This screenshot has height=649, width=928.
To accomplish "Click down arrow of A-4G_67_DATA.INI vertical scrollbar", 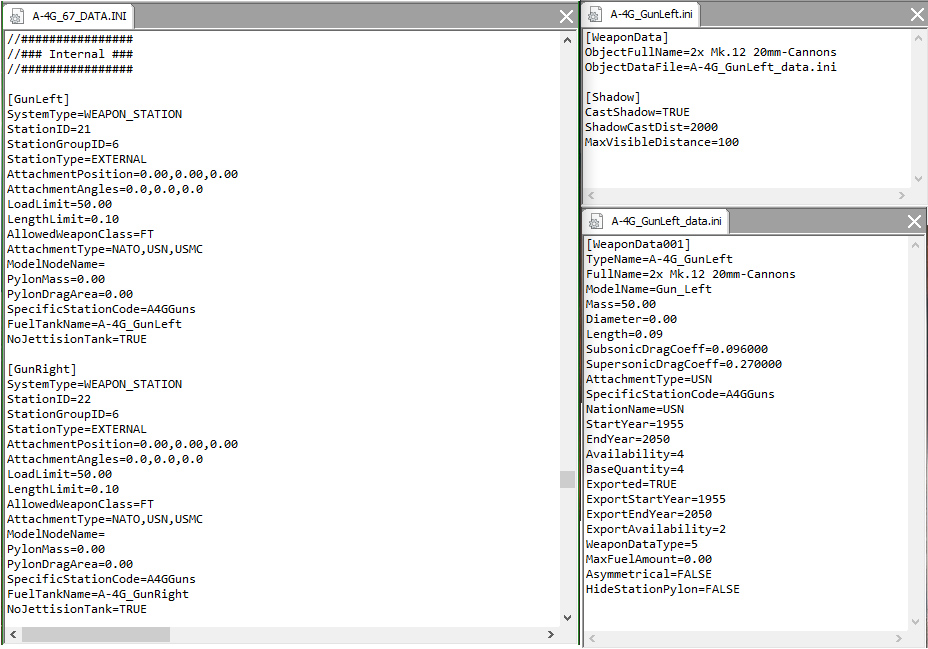I will [567, 618].
